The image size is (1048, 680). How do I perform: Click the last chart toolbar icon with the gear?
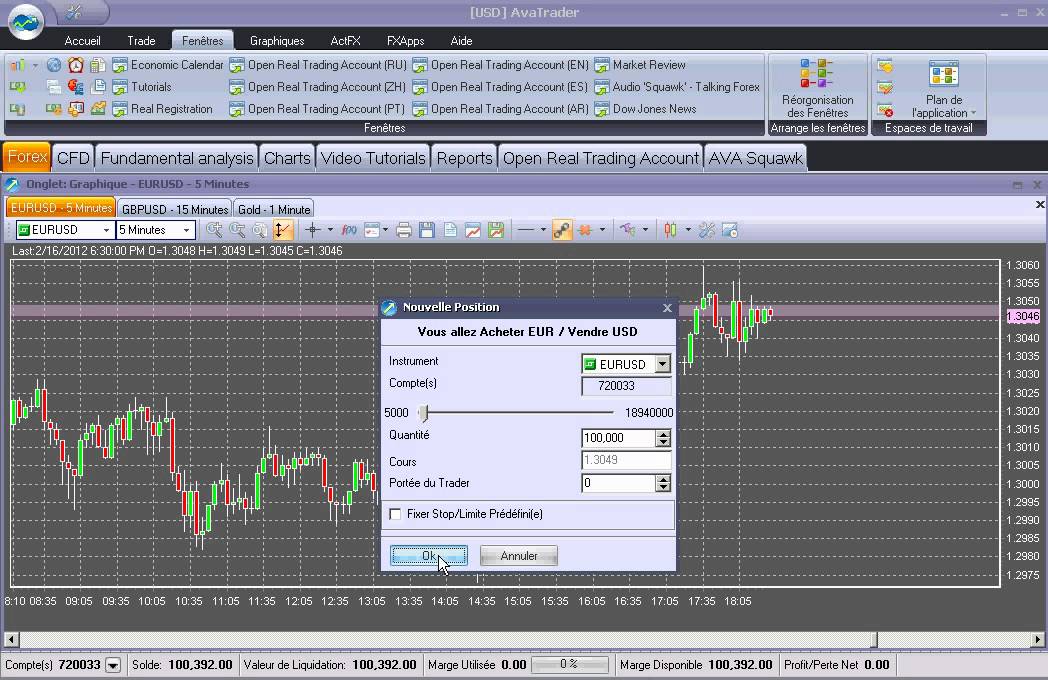(x=729, y=230)
